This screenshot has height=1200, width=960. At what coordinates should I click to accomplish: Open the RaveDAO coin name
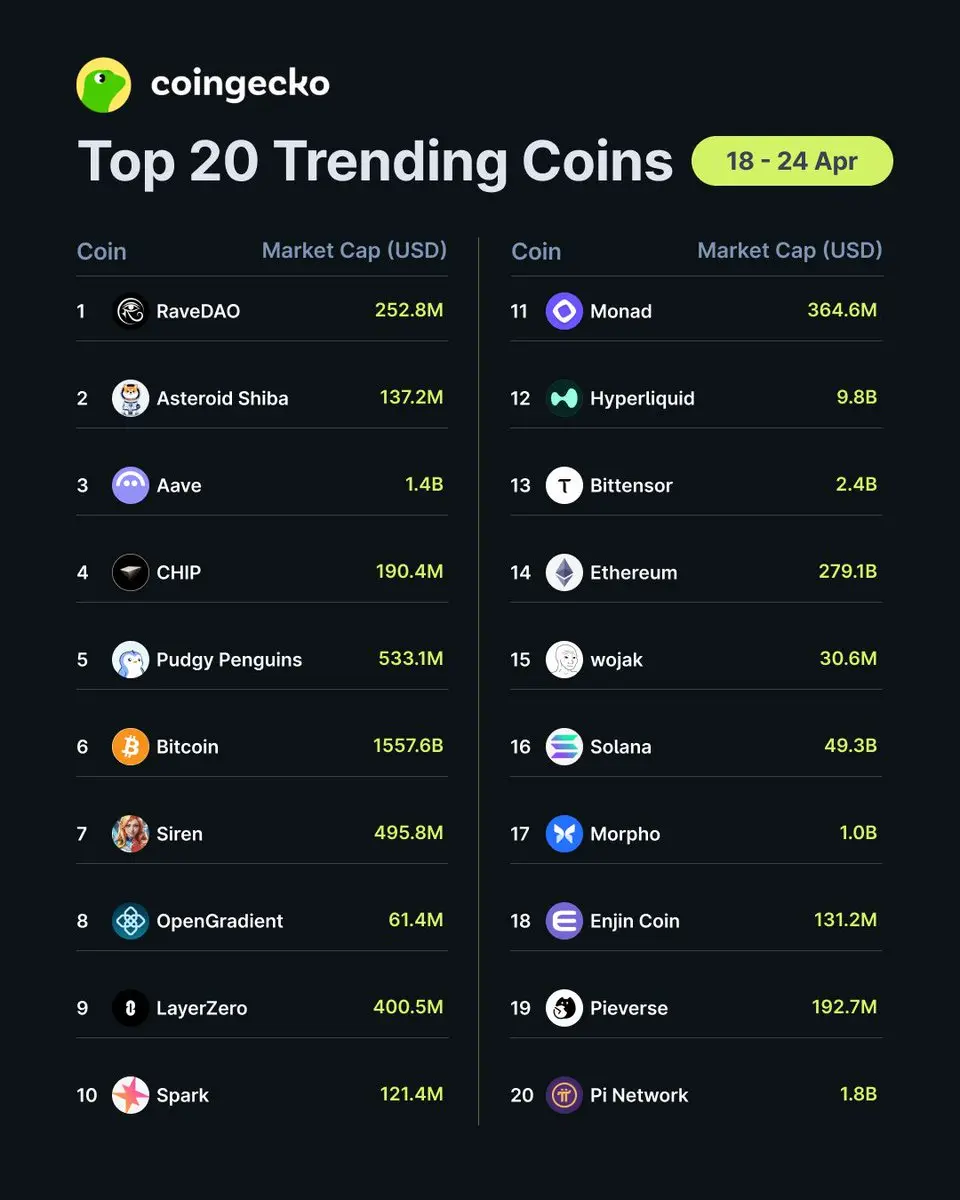click(x=198, y=312)
